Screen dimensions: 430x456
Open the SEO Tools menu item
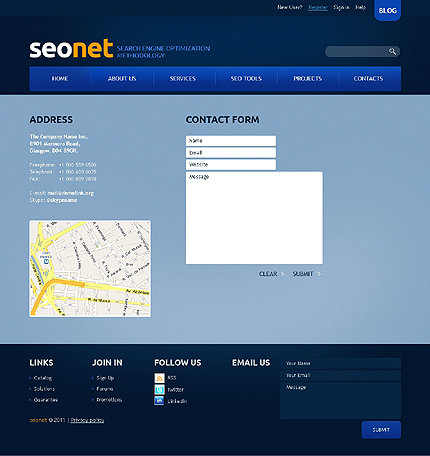[246, 79]
